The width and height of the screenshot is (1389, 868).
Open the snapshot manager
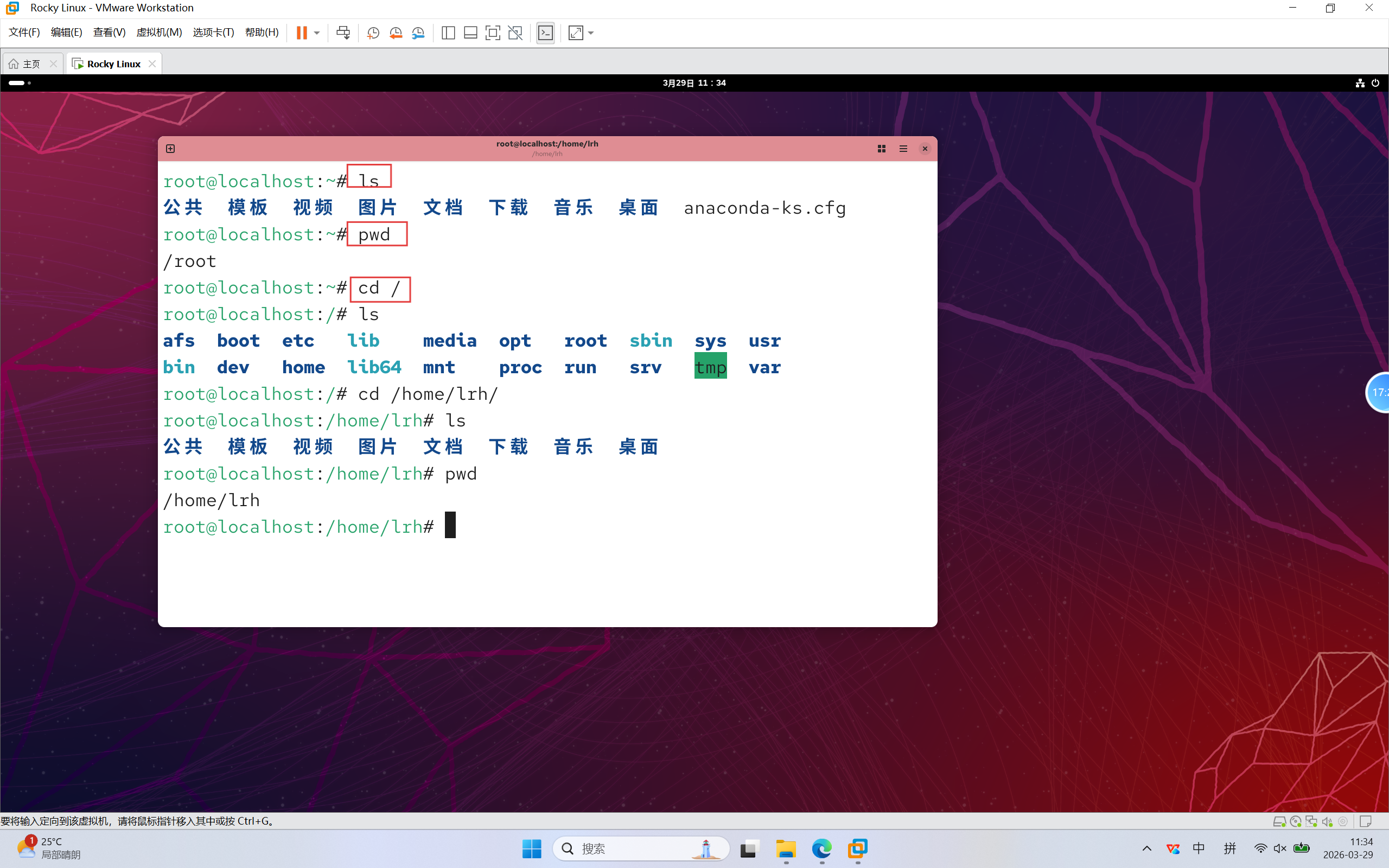[x=418, y=33]
